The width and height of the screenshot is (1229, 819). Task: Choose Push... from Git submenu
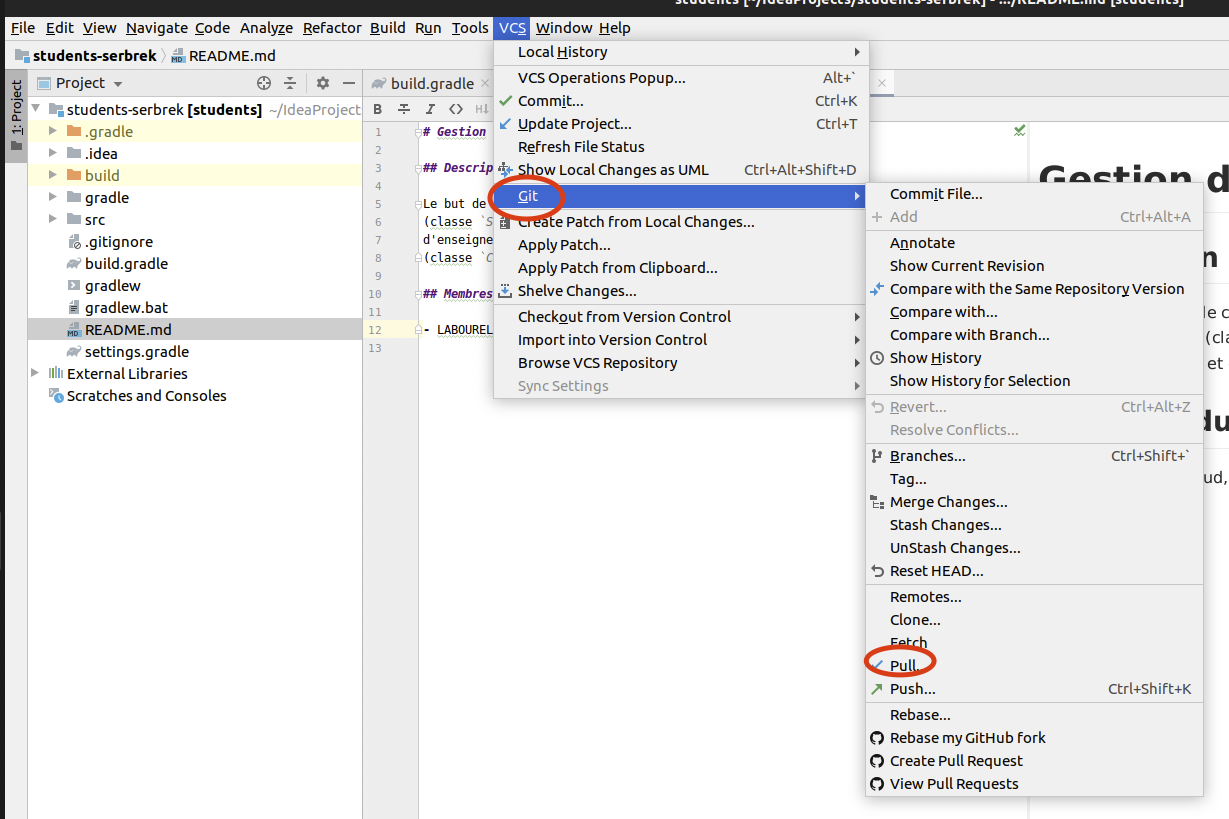tap(912, 689)
